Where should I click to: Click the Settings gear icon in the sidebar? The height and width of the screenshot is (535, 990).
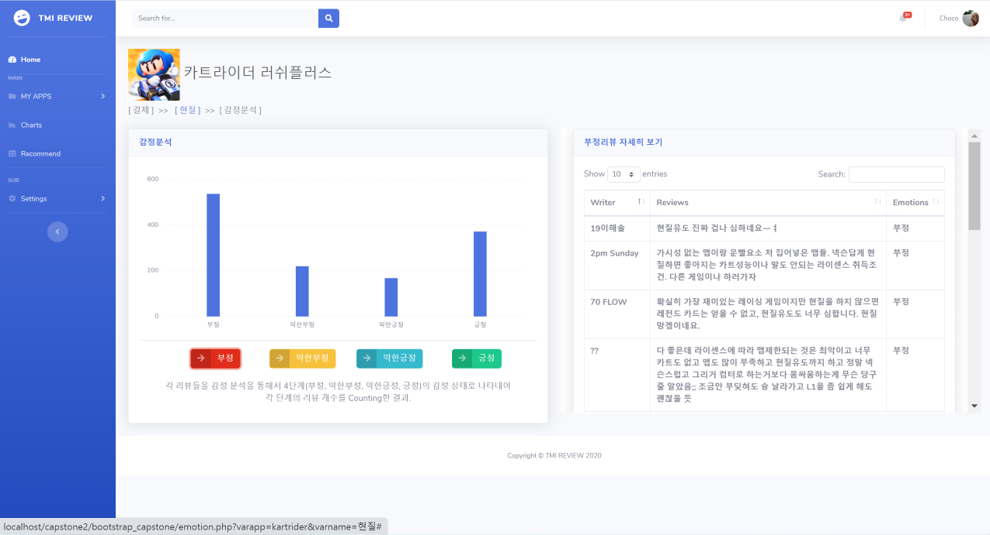pyautogui.click(x=12, y=198)
